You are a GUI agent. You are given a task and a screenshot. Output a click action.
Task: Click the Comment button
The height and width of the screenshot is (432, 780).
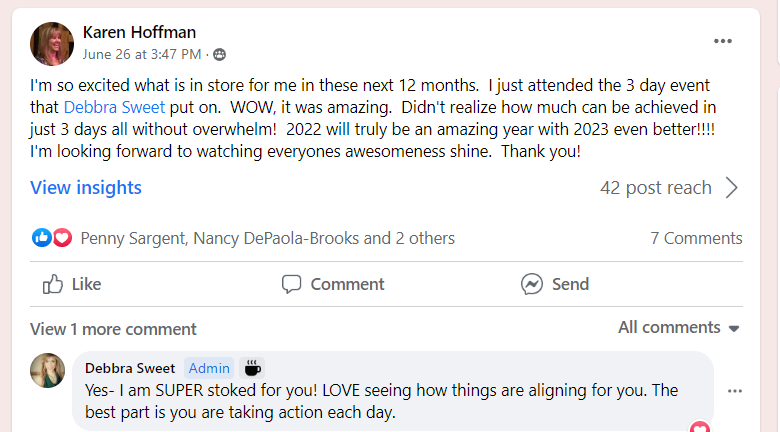[333, 284]
